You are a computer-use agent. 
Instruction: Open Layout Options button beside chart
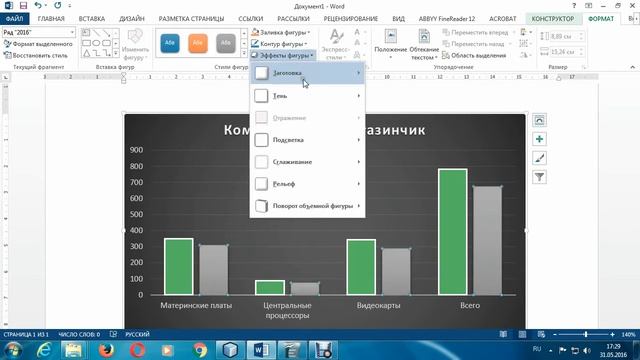[x=539, y=120]
